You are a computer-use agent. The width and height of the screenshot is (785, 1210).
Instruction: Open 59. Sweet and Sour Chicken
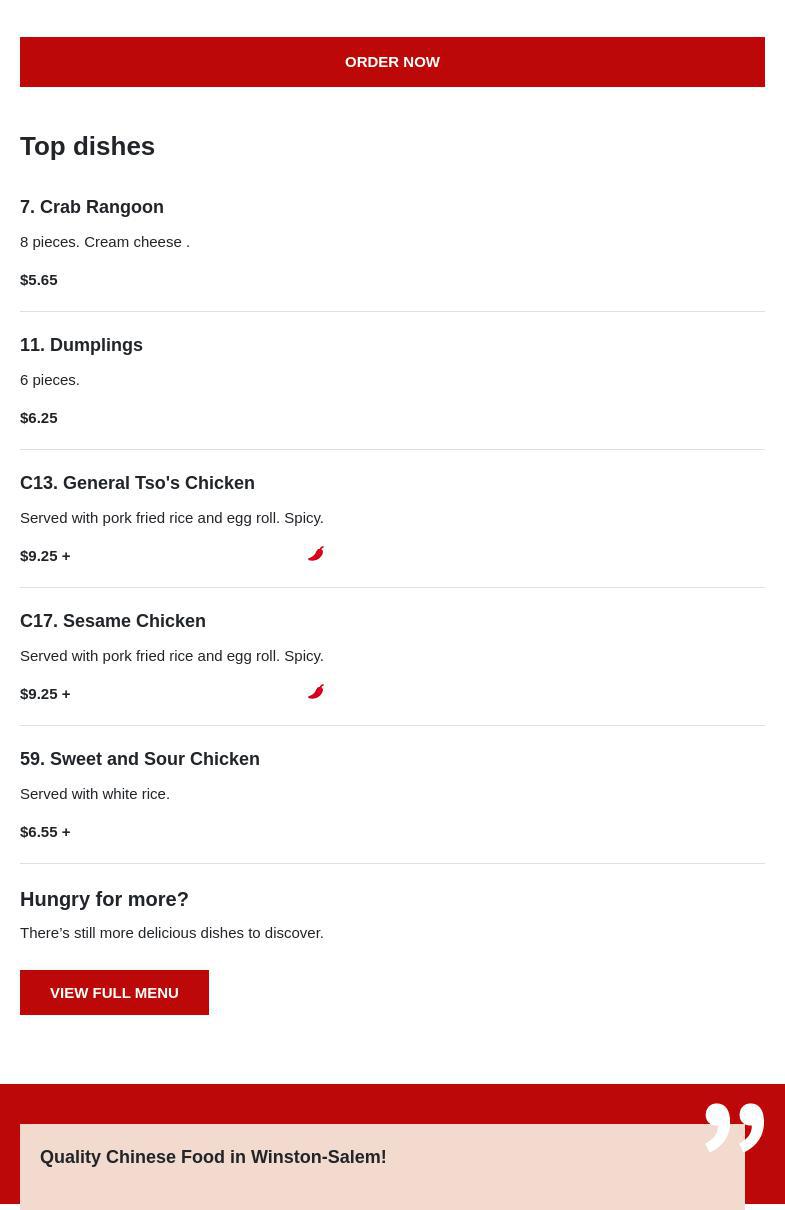pyautogui.click(x=140, y=759)
